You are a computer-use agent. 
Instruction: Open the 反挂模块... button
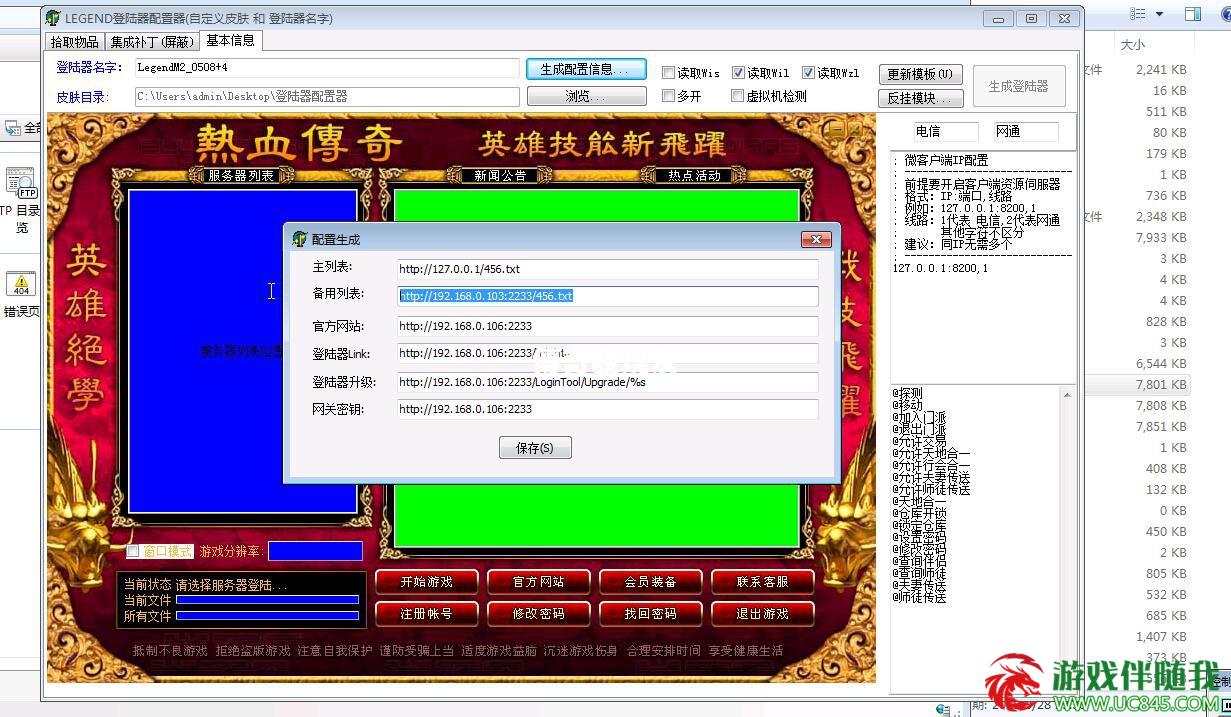[x=920, y=98]
